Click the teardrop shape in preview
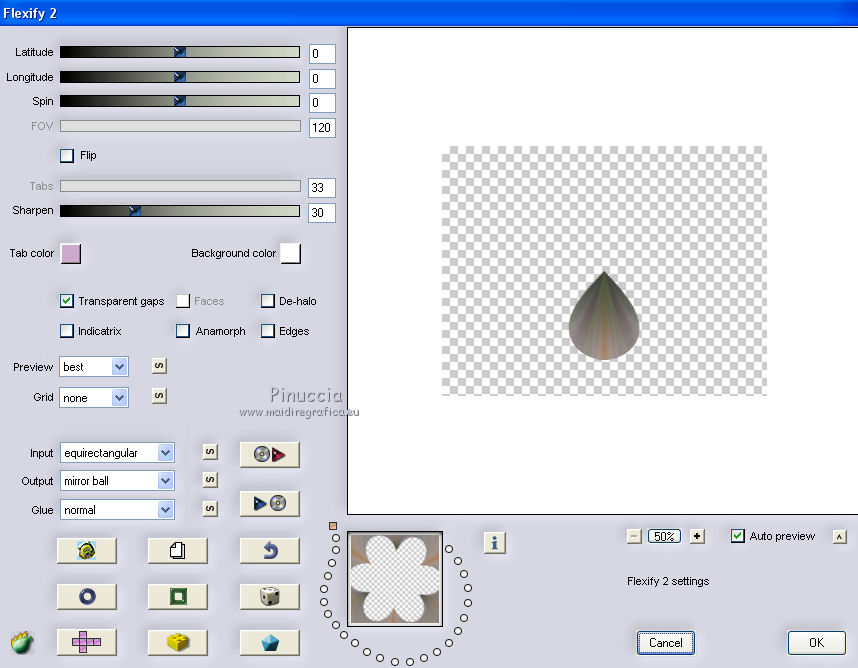Screen dimensions: 858x668 point(604,316)
